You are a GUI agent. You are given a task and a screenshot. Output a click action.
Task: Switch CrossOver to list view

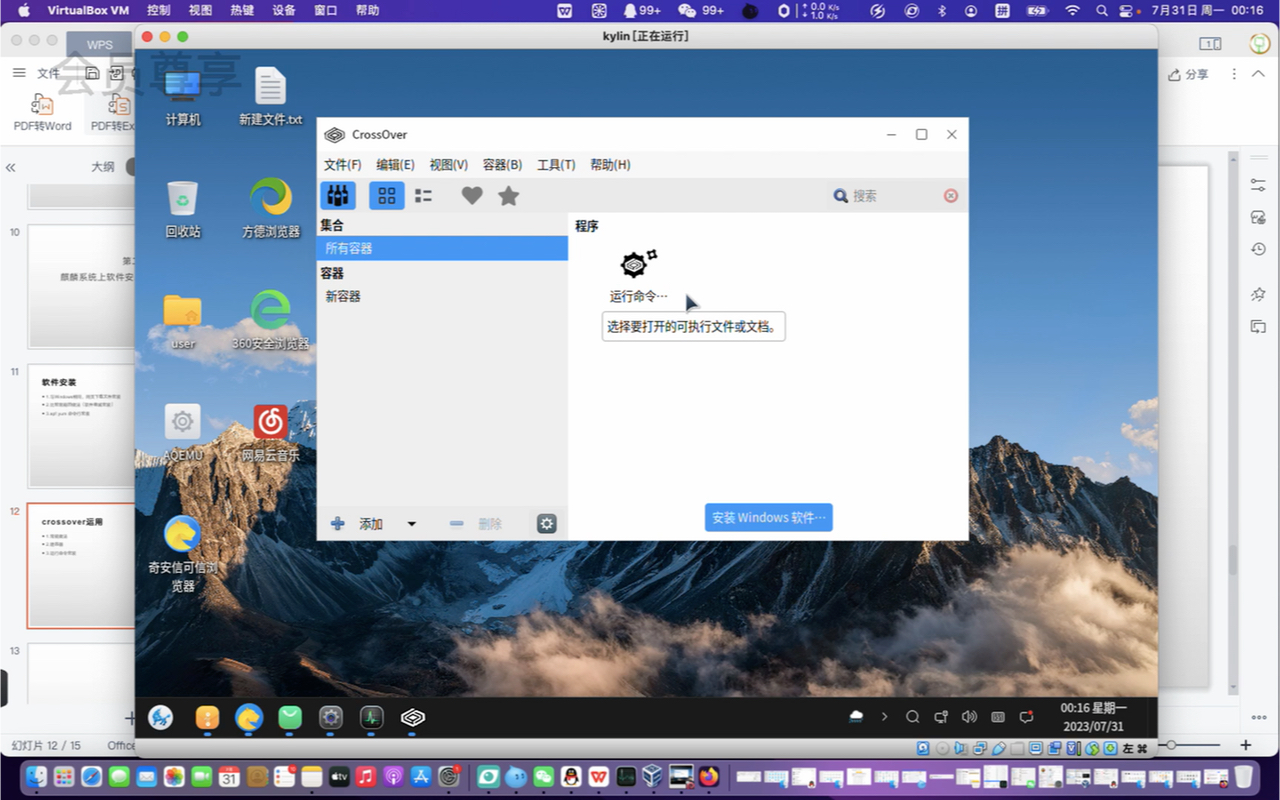[x=424, y=196]
